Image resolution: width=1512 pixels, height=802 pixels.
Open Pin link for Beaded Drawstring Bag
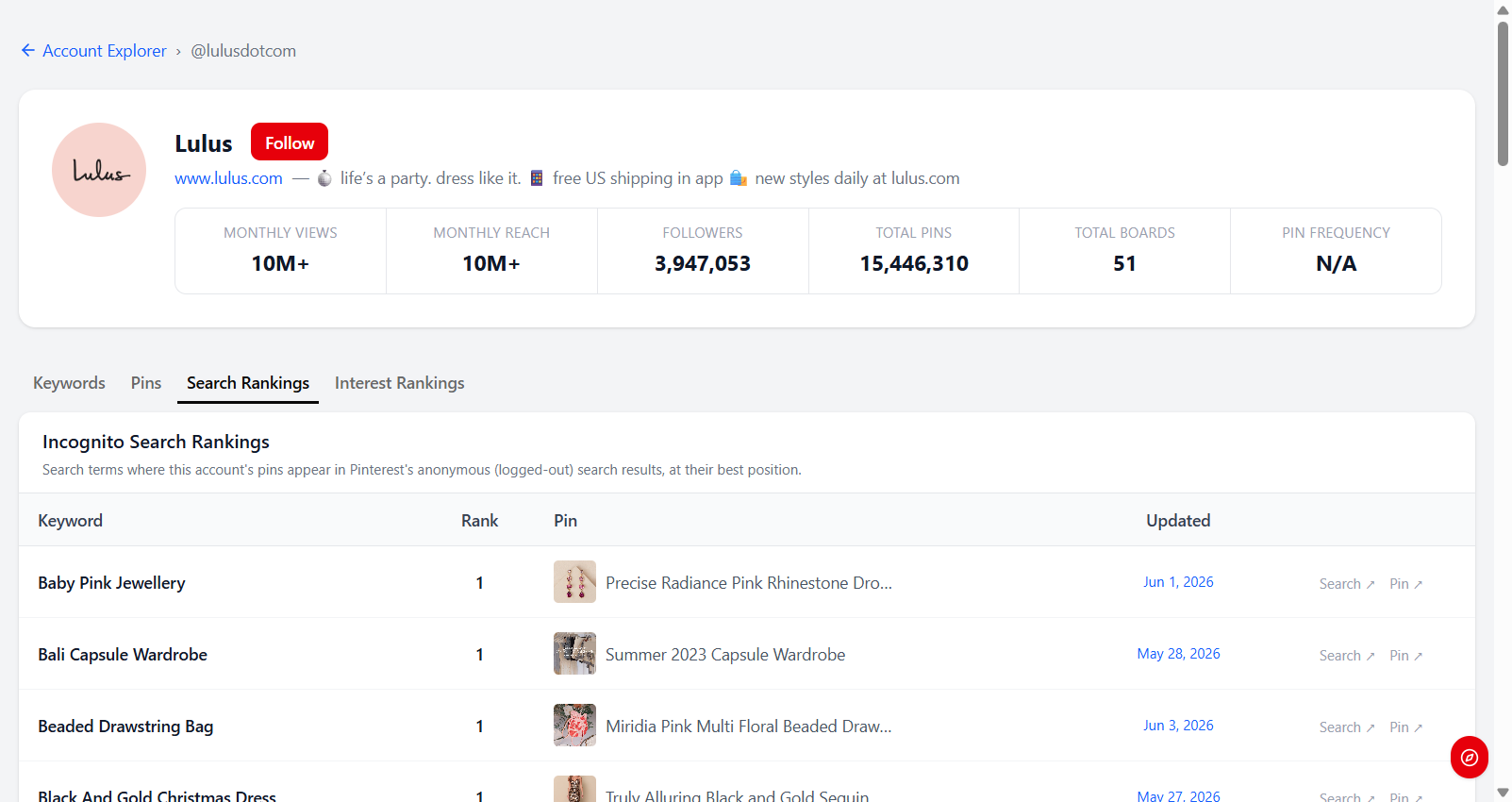point(1405,727)
